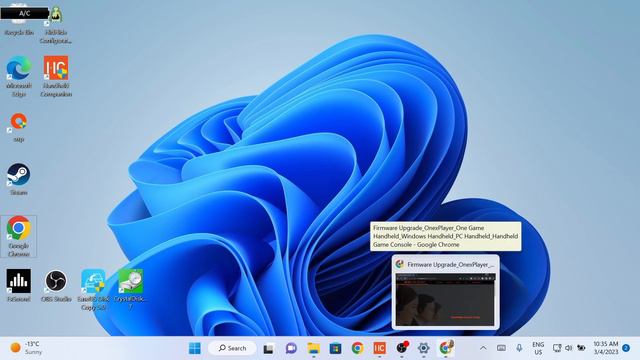Switch to the Firmware Upgrade Chrome window preview
The width and height of the screenshot is (640, 360).
point(445,292)
